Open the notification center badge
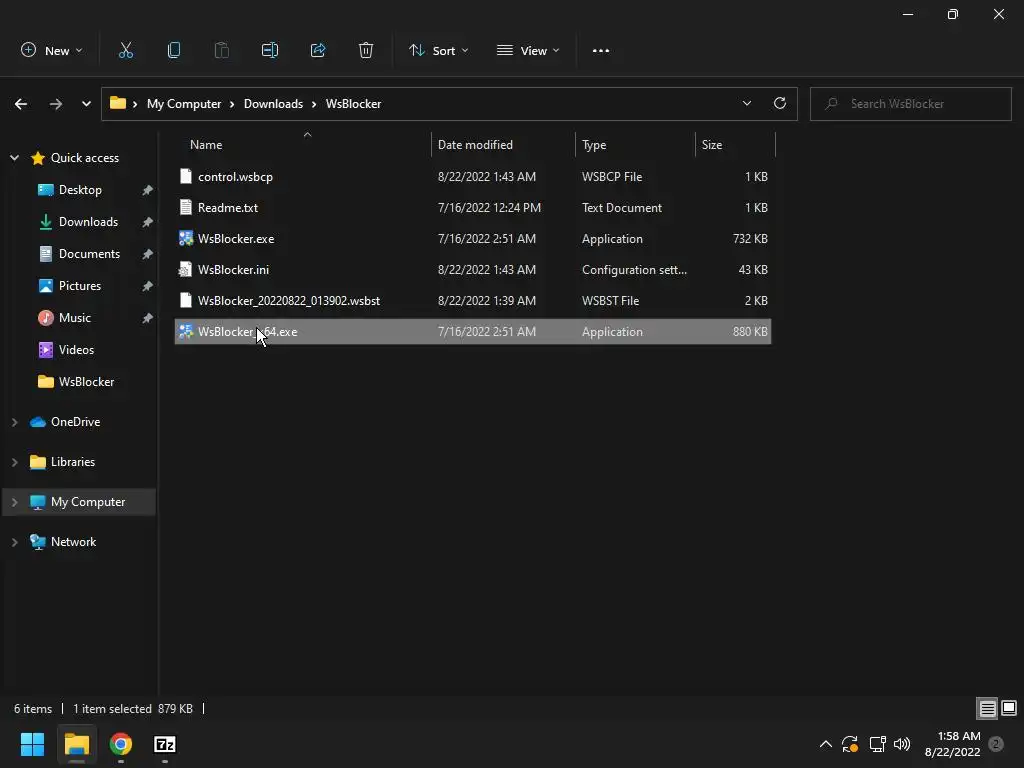This screenshot has height=768, width=1024. pos(996,744)
